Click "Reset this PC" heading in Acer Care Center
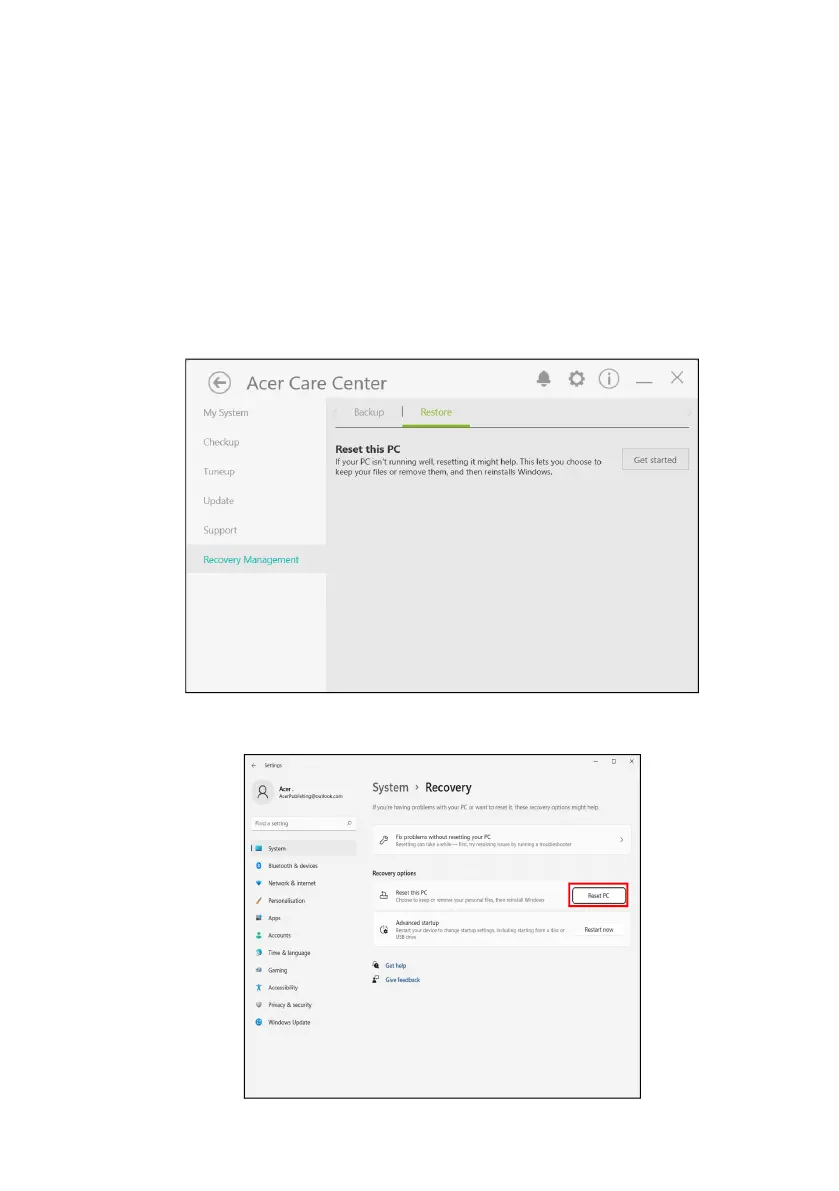This screenshot has width=839, height=1191. coord(367,450)
